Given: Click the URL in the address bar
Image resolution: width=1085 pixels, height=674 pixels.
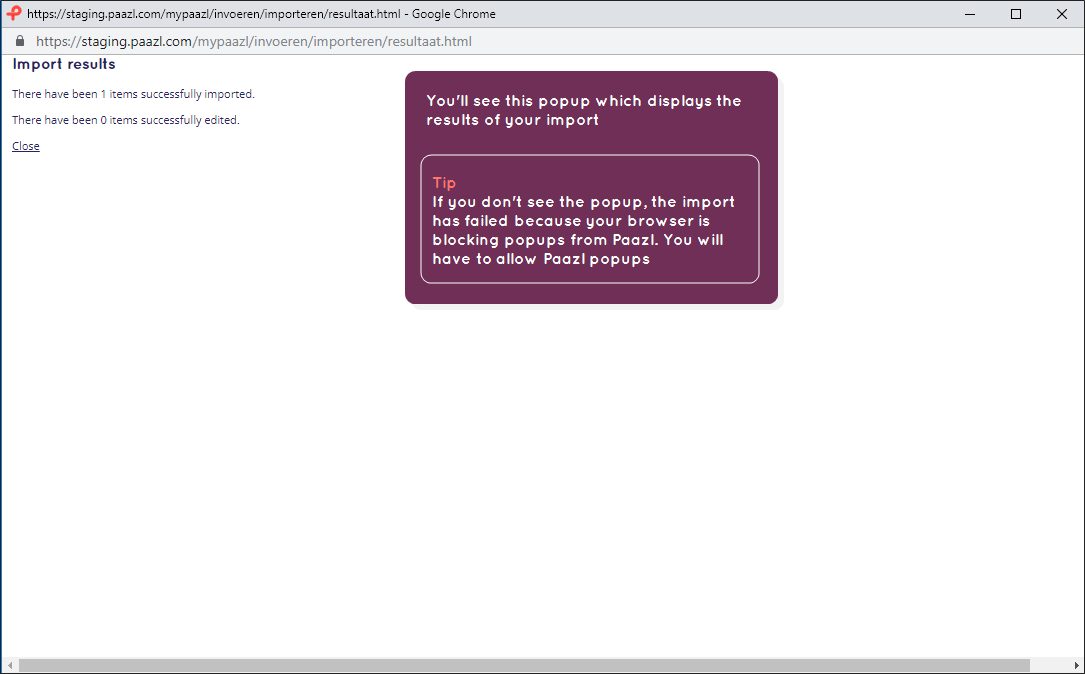Looking at the screenshot, I should pos(254,42).
